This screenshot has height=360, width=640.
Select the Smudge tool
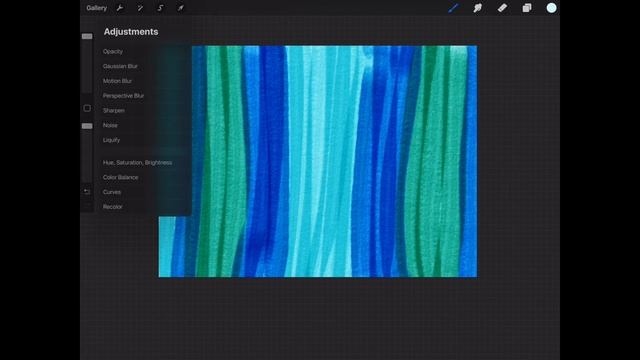pos(478,8)
